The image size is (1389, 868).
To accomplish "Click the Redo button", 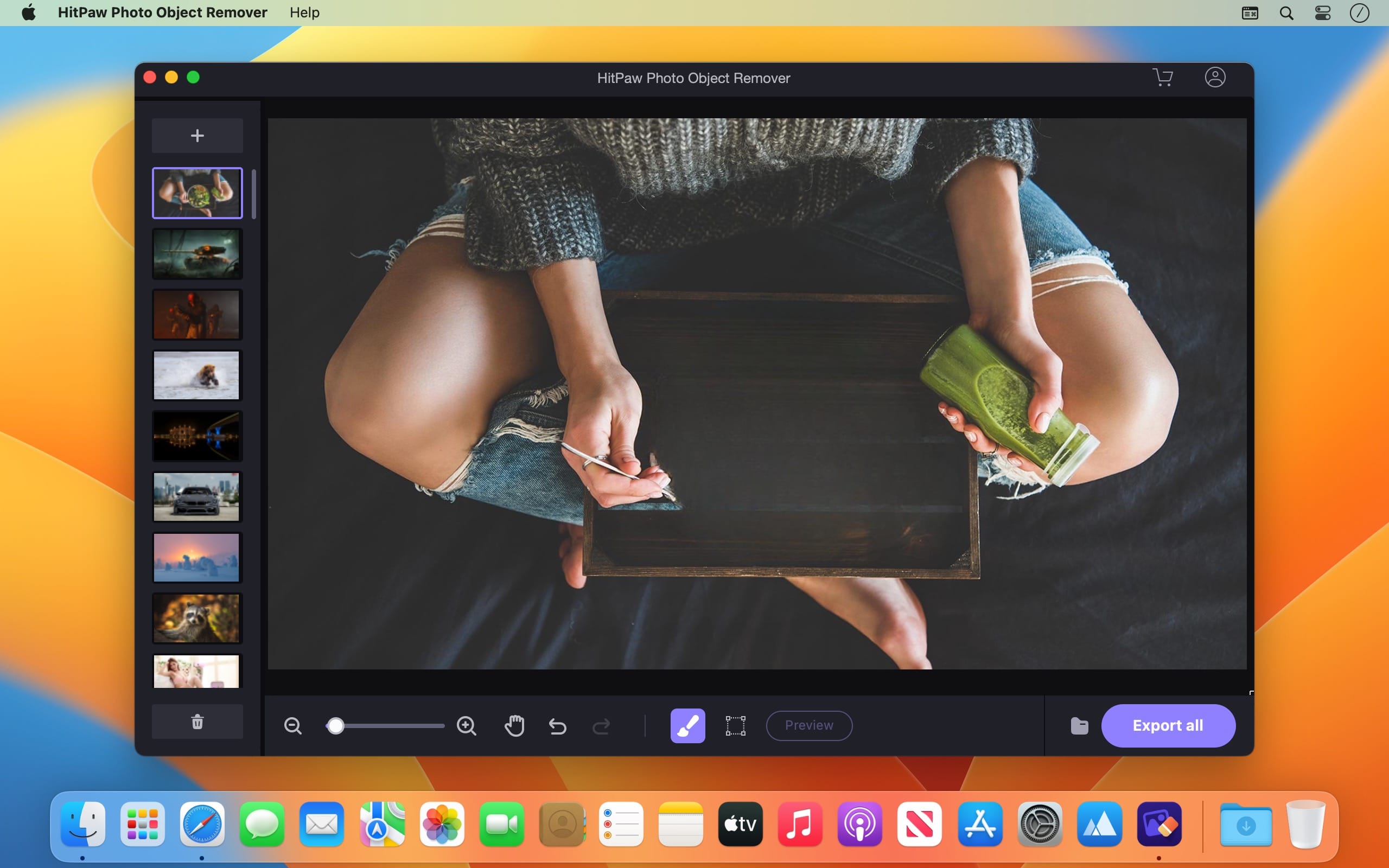I will pos(600,724).
